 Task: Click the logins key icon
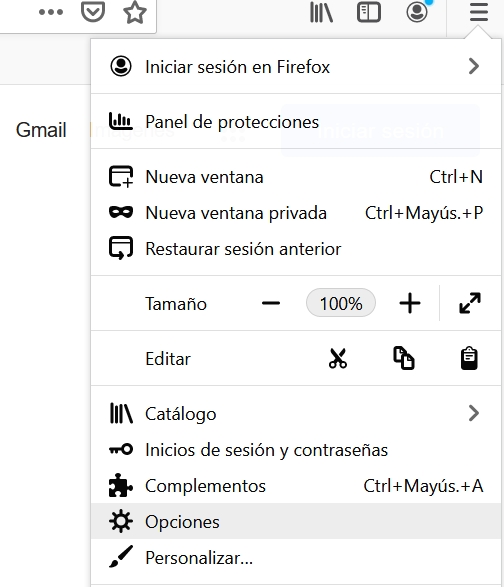[121, 449]
